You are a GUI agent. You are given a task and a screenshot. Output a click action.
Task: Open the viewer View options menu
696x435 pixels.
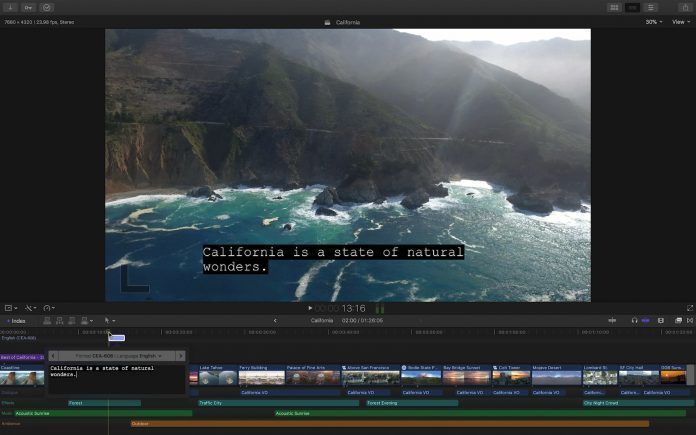click(x=680, y=22)
